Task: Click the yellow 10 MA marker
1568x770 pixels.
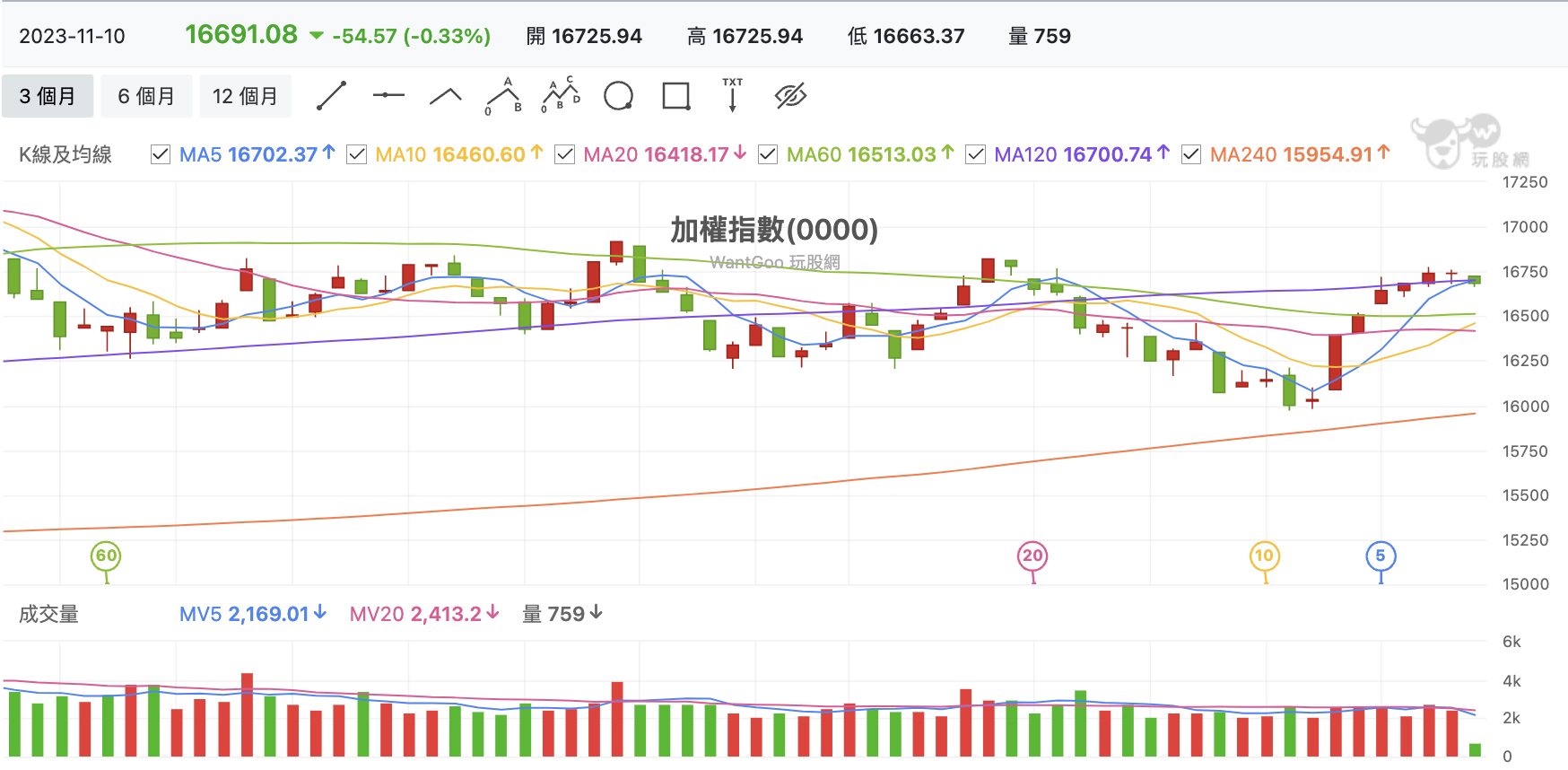Action: pyautogui.click(x=1265, y=556)
